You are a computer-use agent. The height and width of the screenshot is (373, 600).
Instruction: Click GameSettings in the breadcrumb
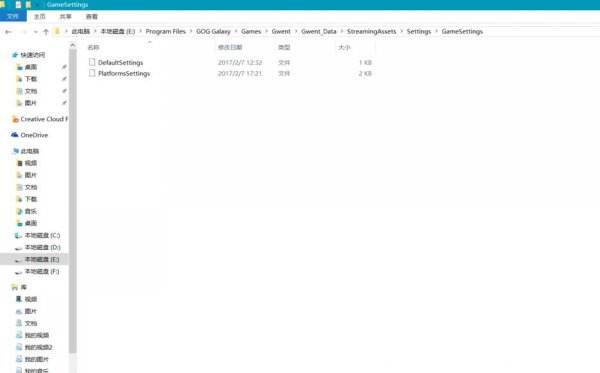[x=462, y=31]
